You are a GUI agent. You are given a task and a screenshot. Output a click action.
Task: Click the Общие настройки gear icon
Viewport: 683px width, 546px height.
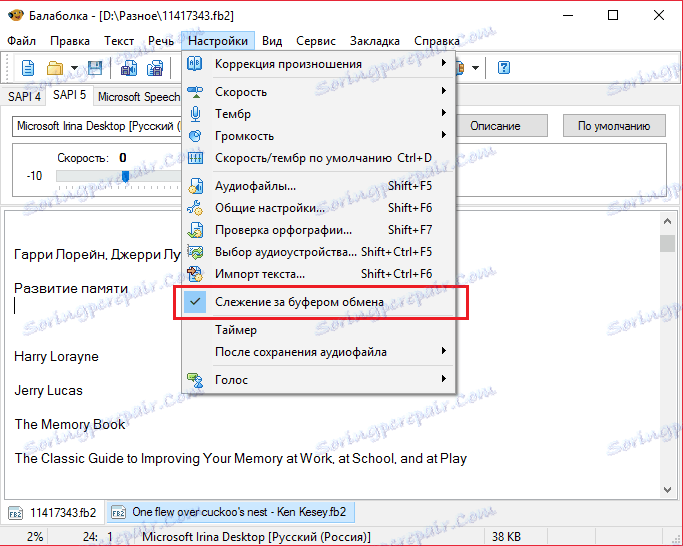coord(195,208)
